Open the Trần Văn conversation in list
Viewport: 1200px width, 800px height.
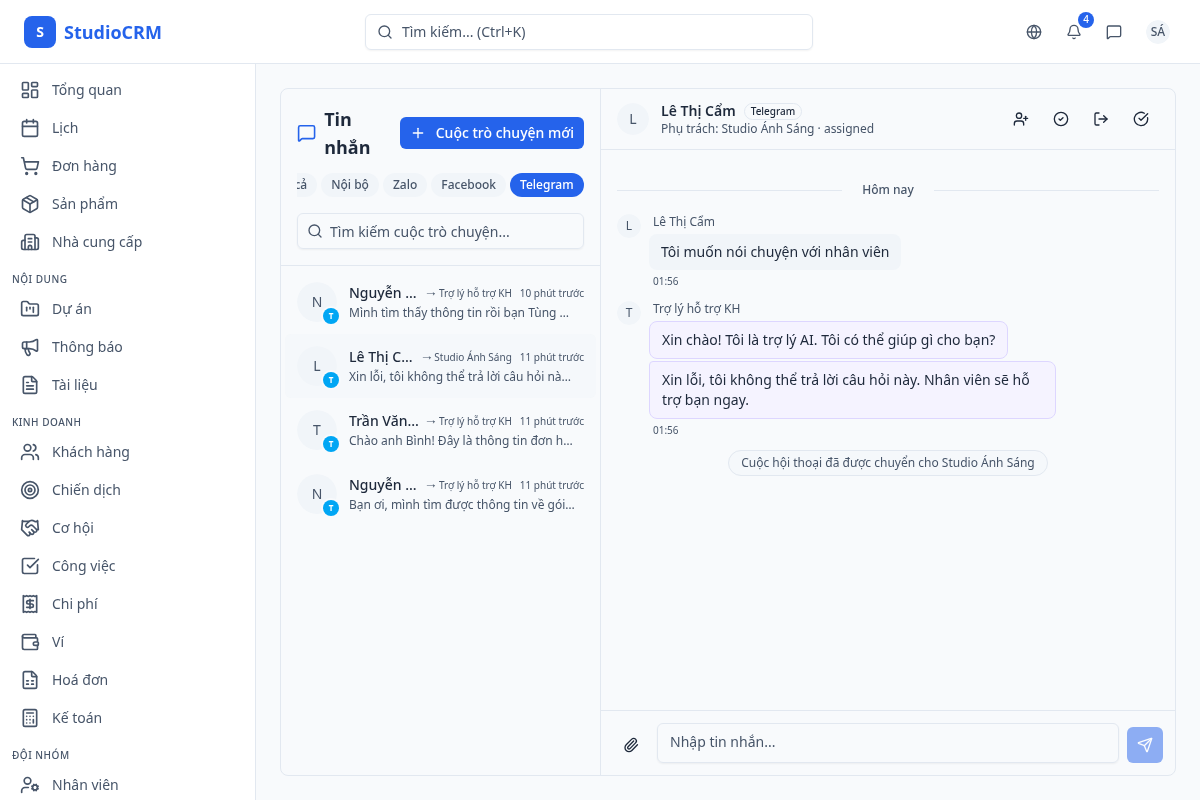(x=440, y=430)
